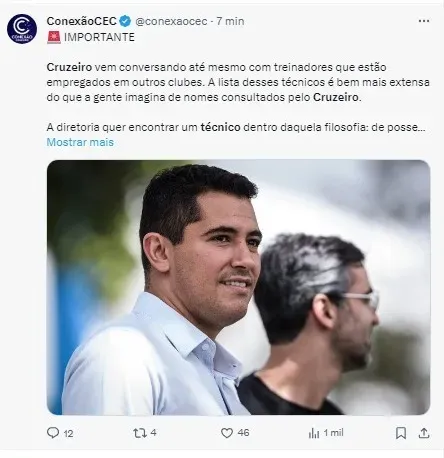Expand tweet with Mostrar mais
Image resolution: width=444 pixels, height=458 pixels.
[x=80, y=142]
